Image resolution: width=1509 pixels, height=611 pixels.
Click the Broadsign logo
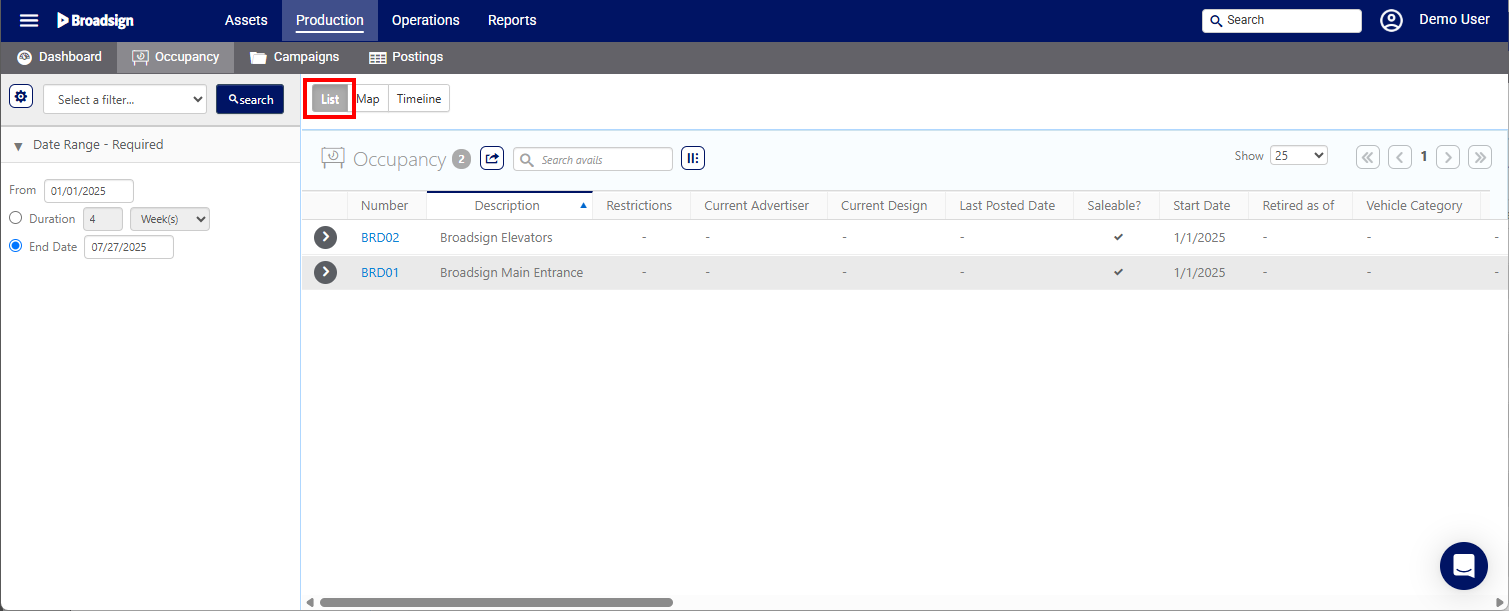pos(95,20)
